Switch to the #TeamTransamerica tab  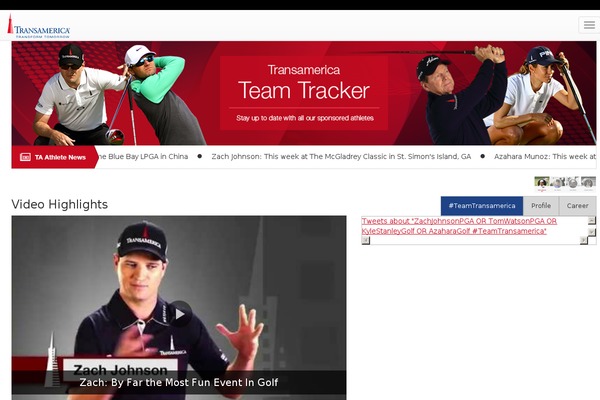point(482,206)
